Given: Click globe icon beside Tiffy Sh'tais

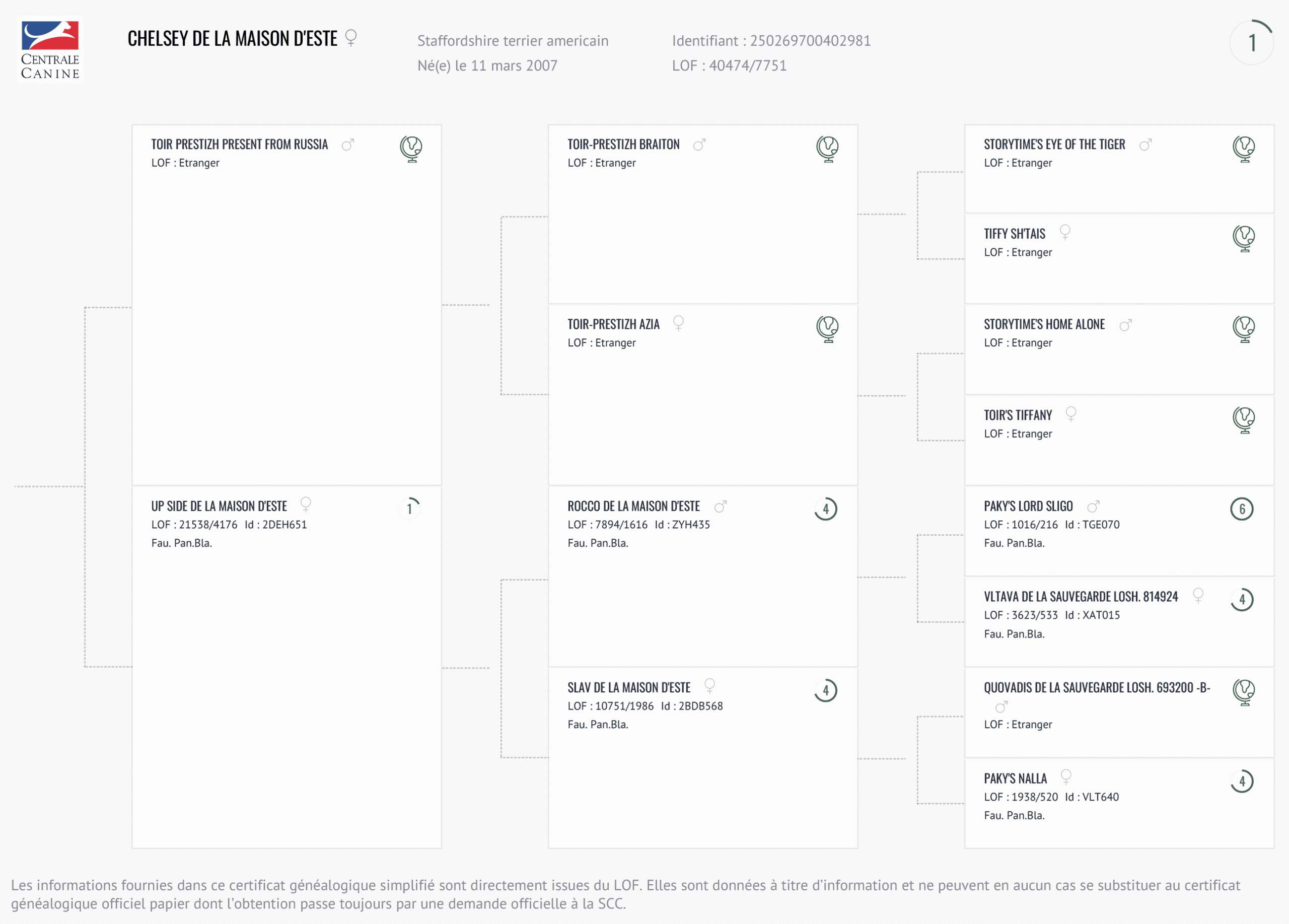Looking at the screenshot, I should [1244, 238].
